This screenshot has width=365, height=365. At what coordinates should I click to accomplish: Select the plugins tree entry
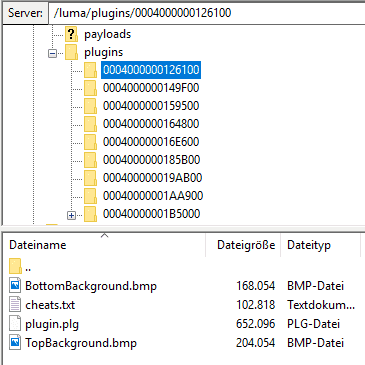[103, 52]
